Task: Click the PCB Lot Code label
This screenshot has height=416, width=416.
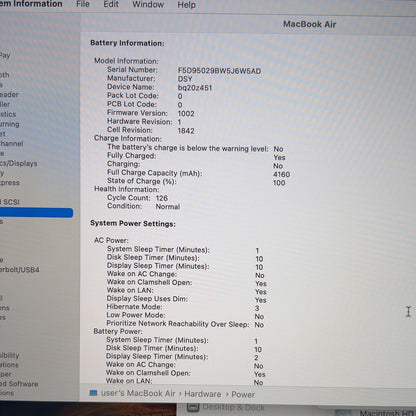Action: (x=132, y=104)
